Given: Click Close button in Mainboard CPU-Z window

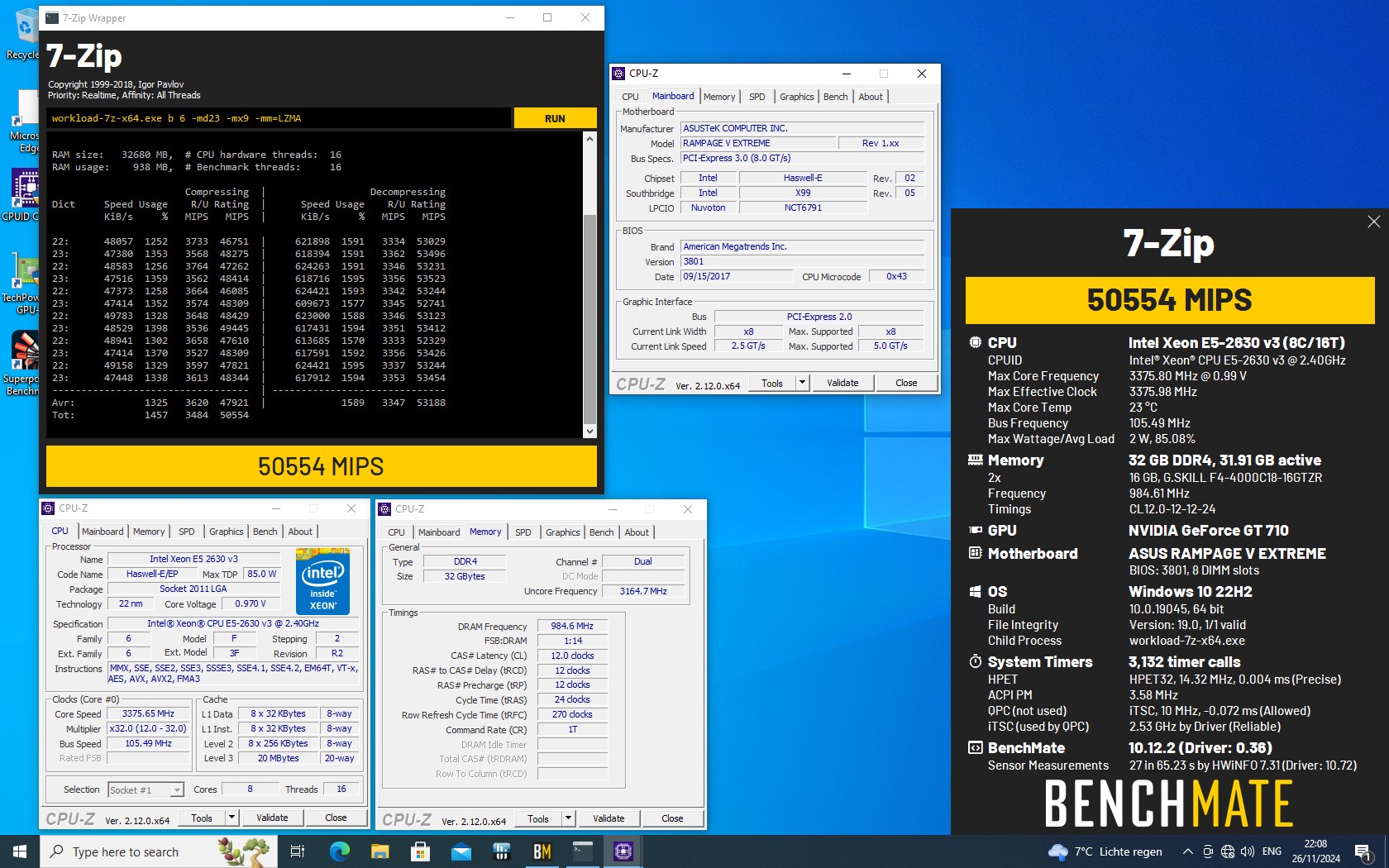Looking at the screenshot, I should [x=906, y=383].
